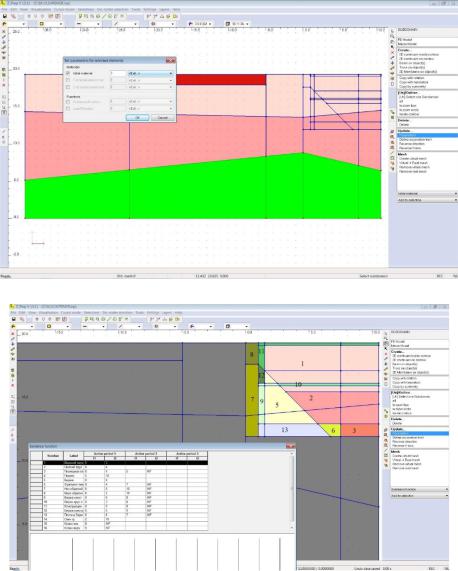This screenshot has height=571, width=458.
Task: Open the highlighted Initial material dropdown
Action: pyautogui.click(x=150, y=74)
